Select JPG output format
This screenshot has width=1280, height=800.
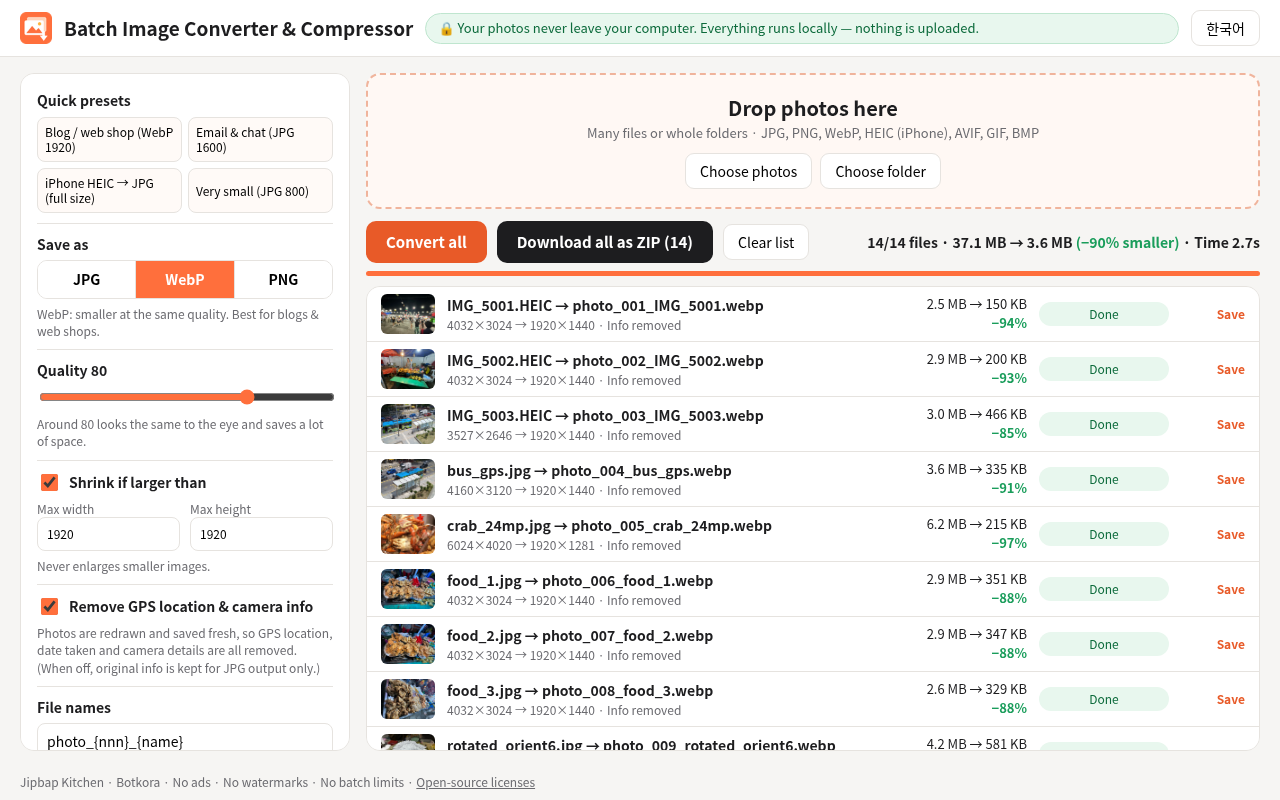point(87,280)
